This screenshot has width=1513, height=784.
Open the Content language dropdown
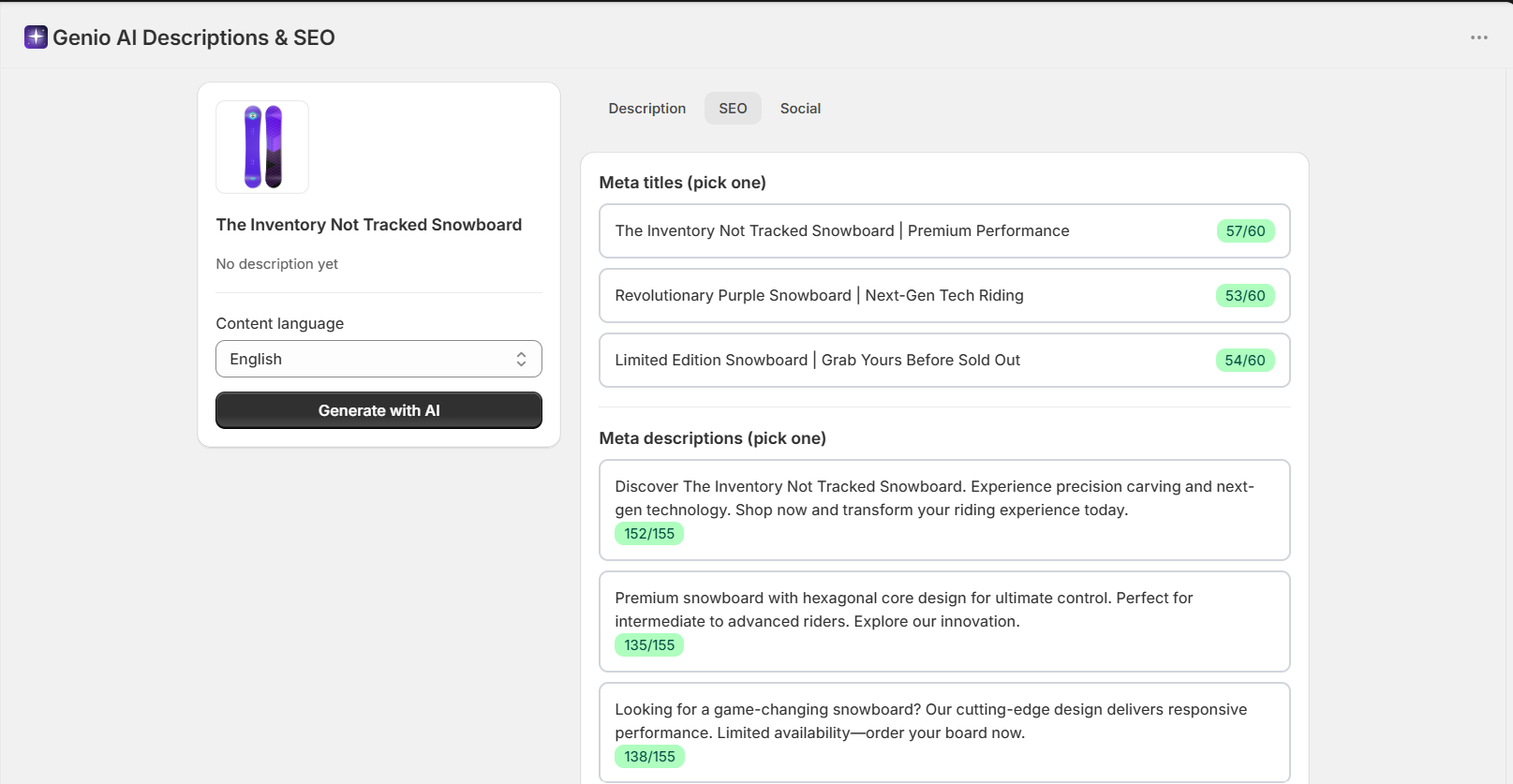[378, 359]
